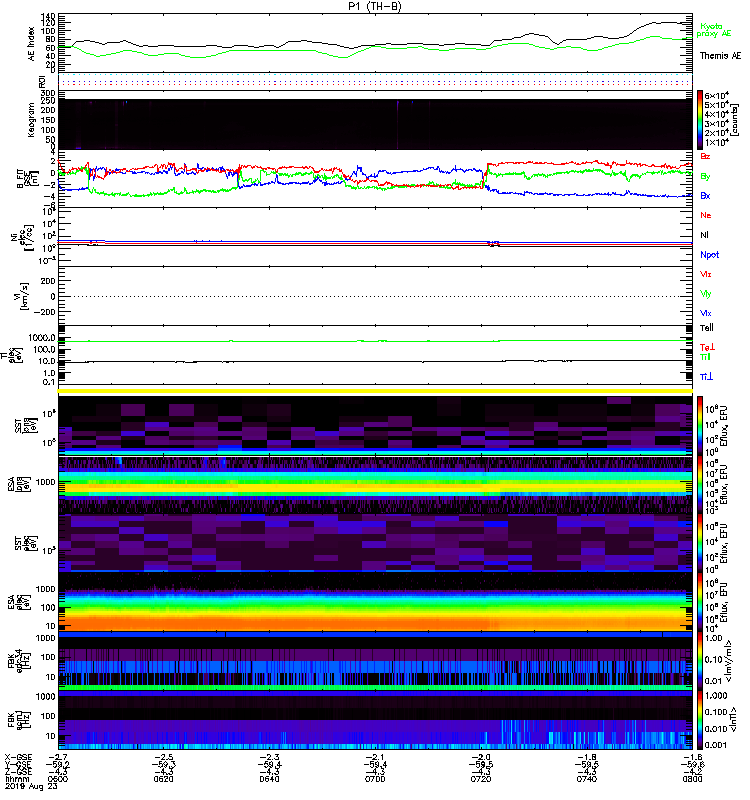Click the red Vix velocity legend label
This screenshot has height=800, width=750.
pos(706,274)
